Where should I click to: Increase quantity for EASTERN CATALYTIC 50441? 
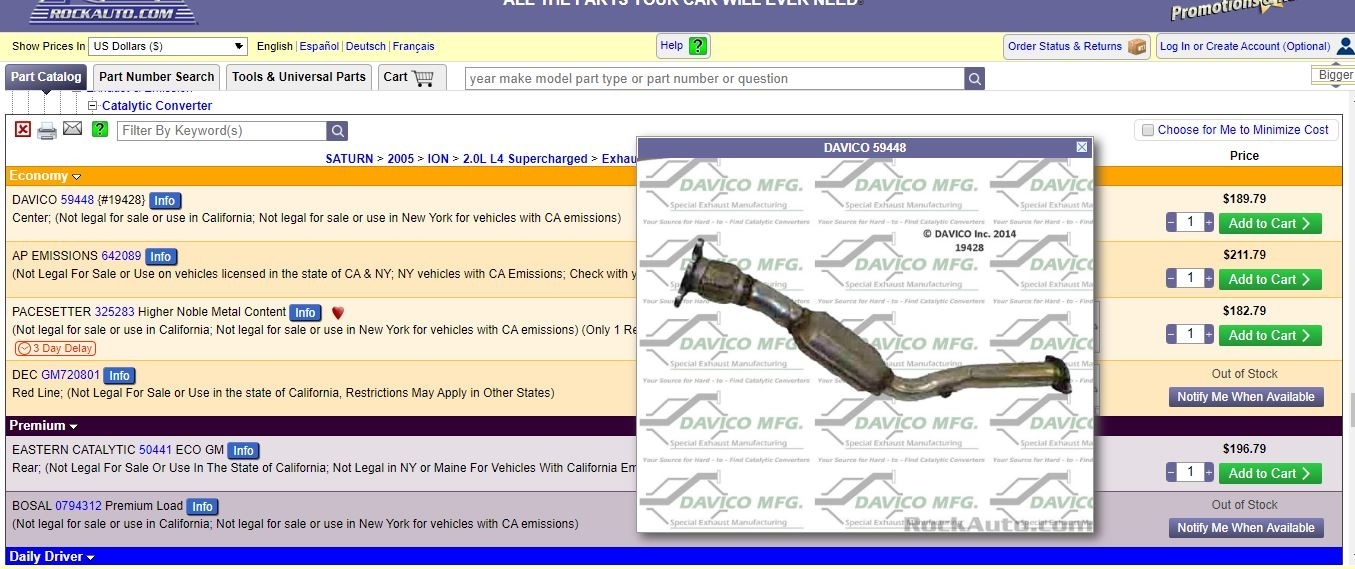click(x=1209, y=473)
